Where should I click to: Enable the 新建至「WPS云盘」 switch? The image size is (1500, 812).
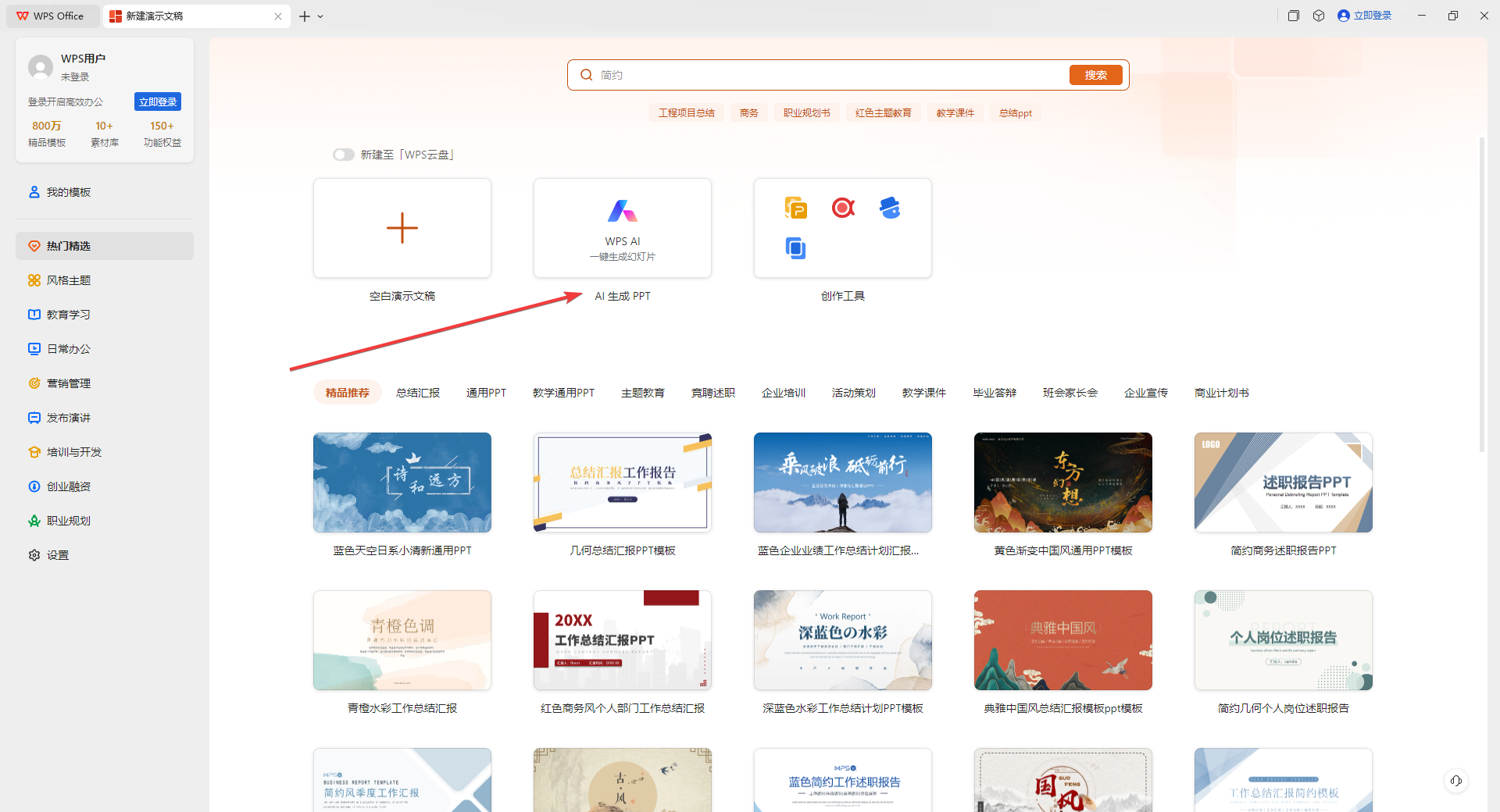coord(343,154)
